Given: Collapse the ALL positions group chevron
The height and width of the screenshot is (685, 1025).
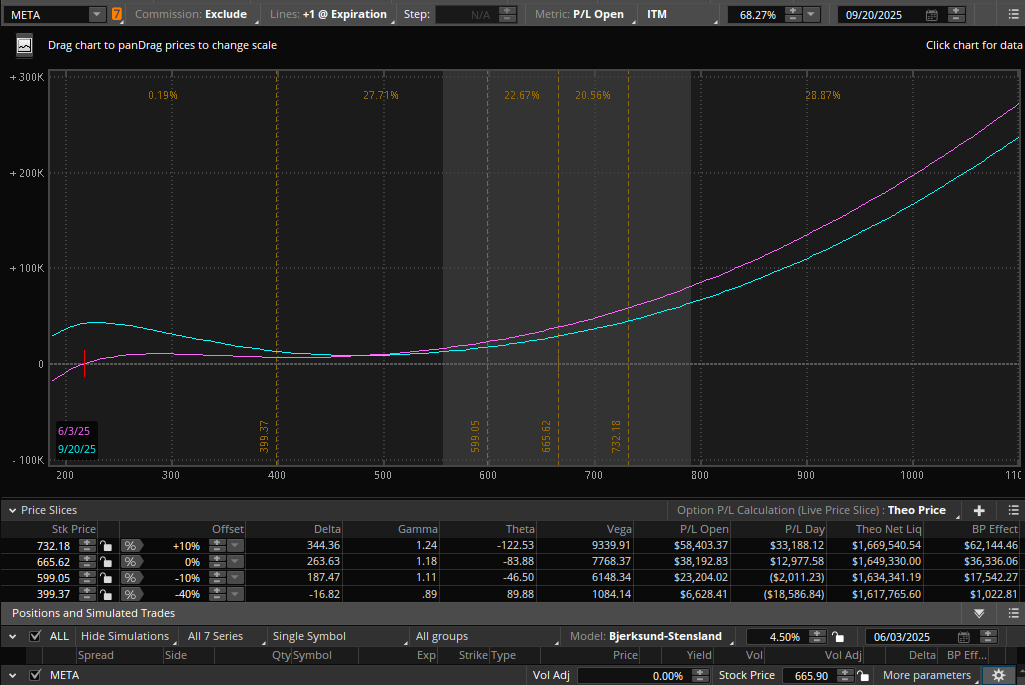Looking at the screenshot, I should click(12, 636).
